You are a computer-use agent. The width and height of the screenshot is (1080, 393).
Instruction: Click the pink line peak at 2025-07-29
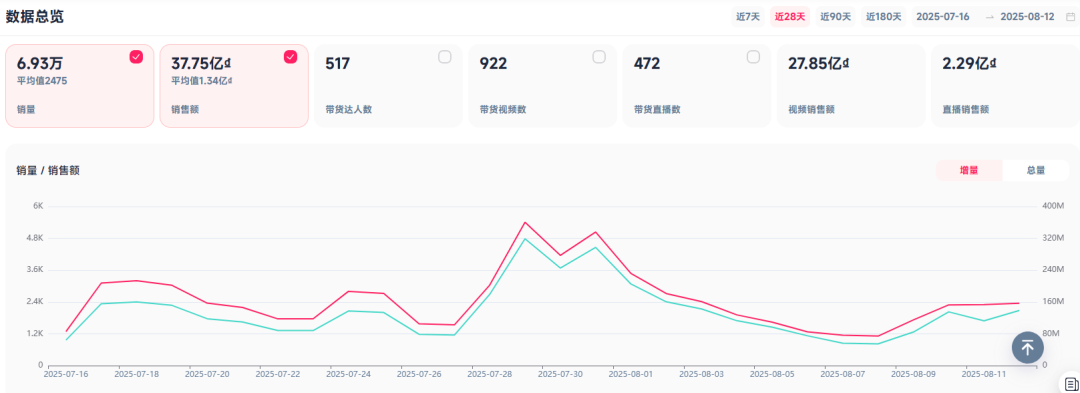(525, 222)
